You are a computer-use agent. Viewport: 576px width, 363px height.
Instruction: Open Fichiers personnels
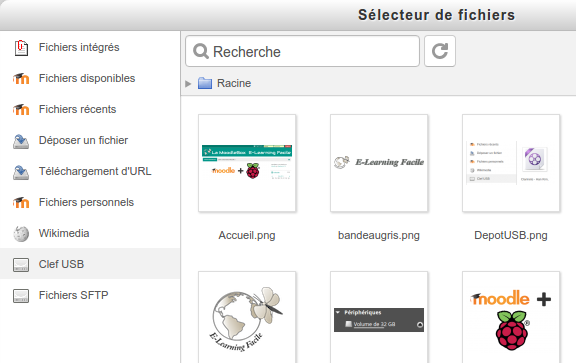tap(90, 202)
